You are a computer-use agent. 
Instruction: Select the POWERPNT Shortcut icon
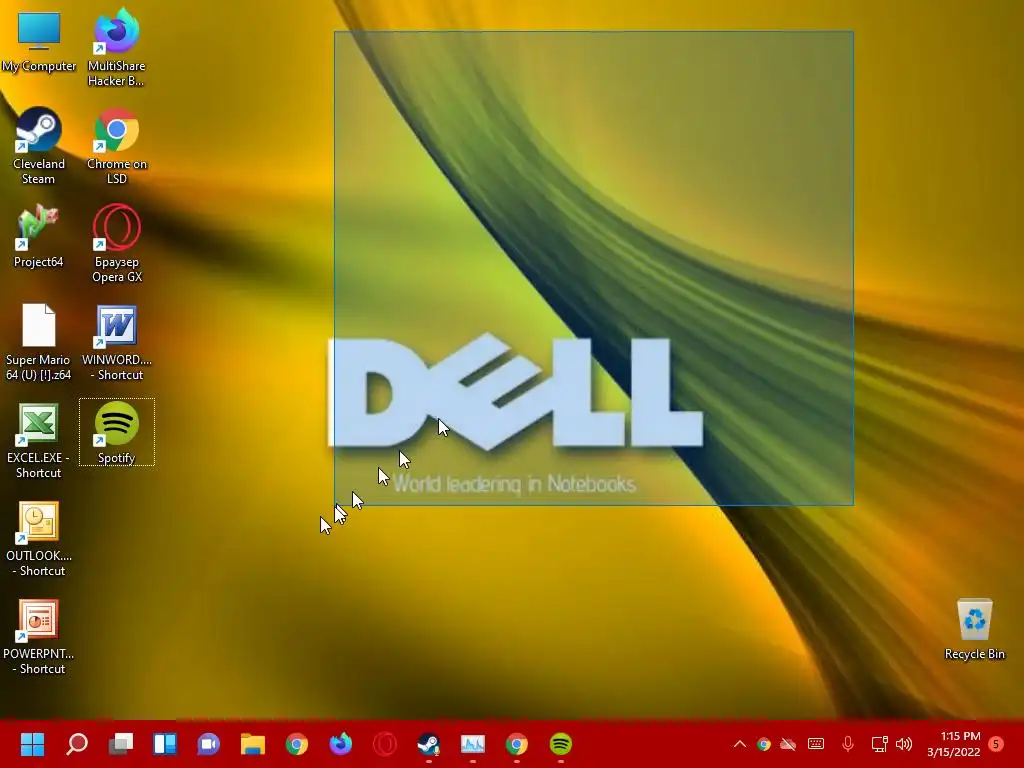(x=39, y=636)
